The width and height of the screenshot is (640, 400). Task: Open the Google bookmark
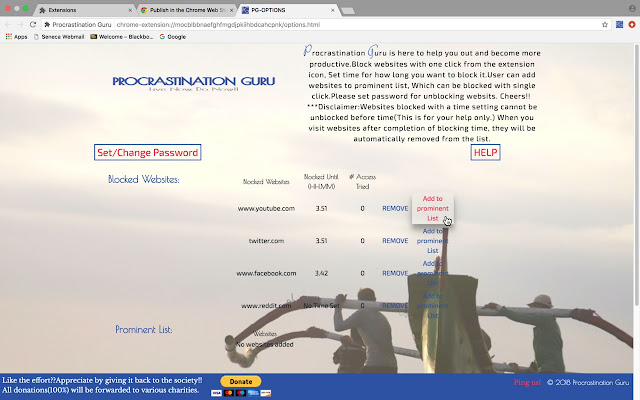pyautogui.click(x=173, y=37)
